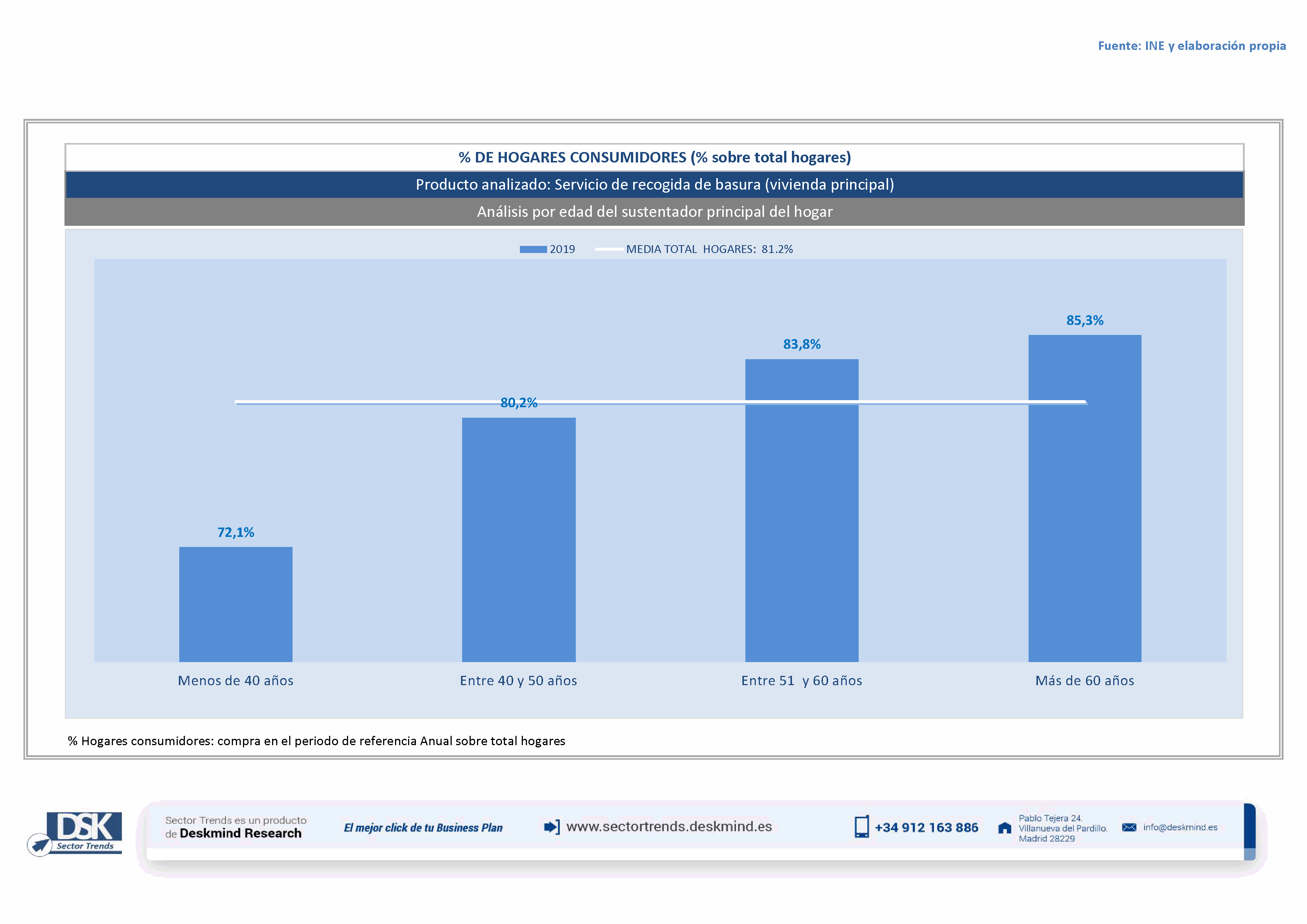Click the house address icon
The height and width of the screenshot is (924, 1307).
[x=1005, y=828]
